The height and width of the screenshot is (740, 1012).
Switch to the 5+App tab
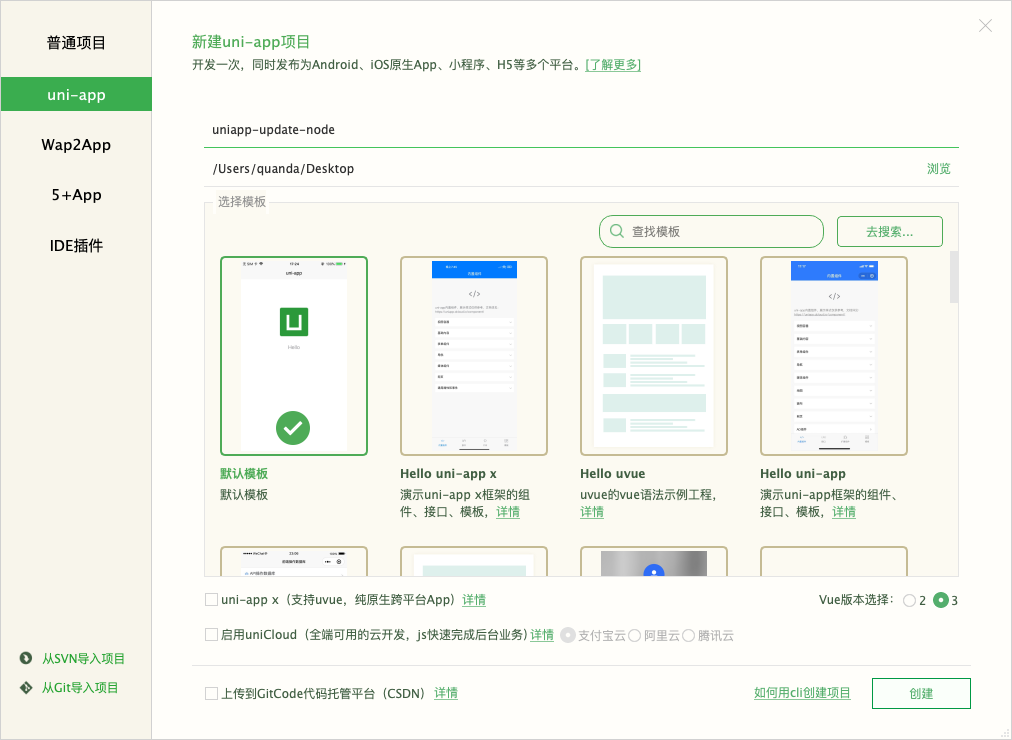(76, 195)
